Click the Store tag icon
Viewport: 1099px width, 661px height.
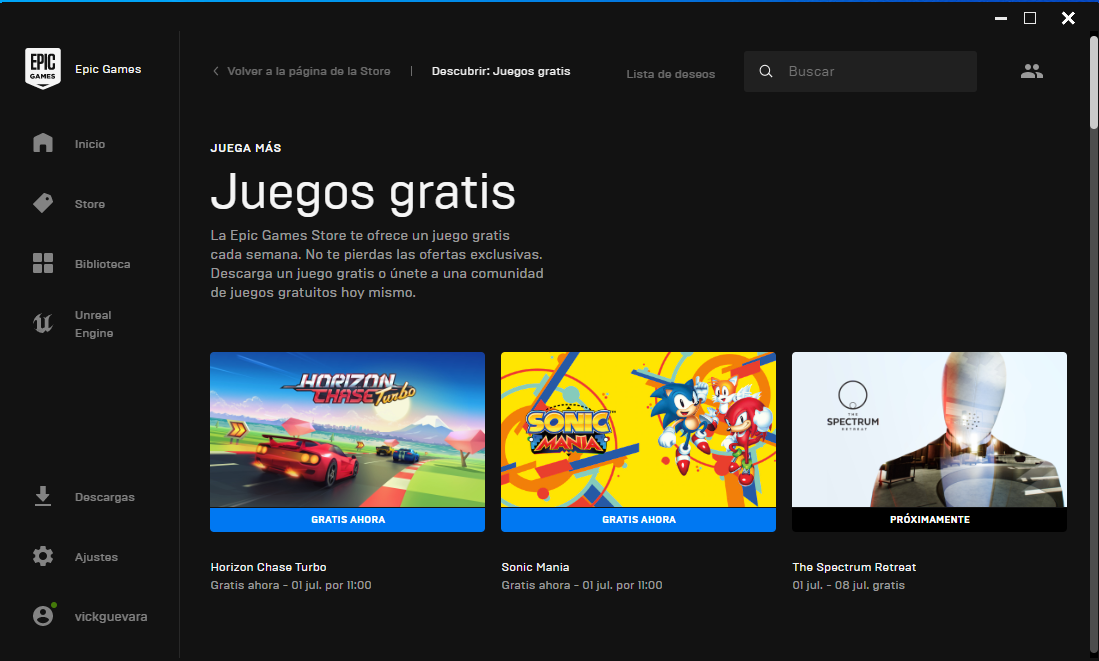(43, 203)
